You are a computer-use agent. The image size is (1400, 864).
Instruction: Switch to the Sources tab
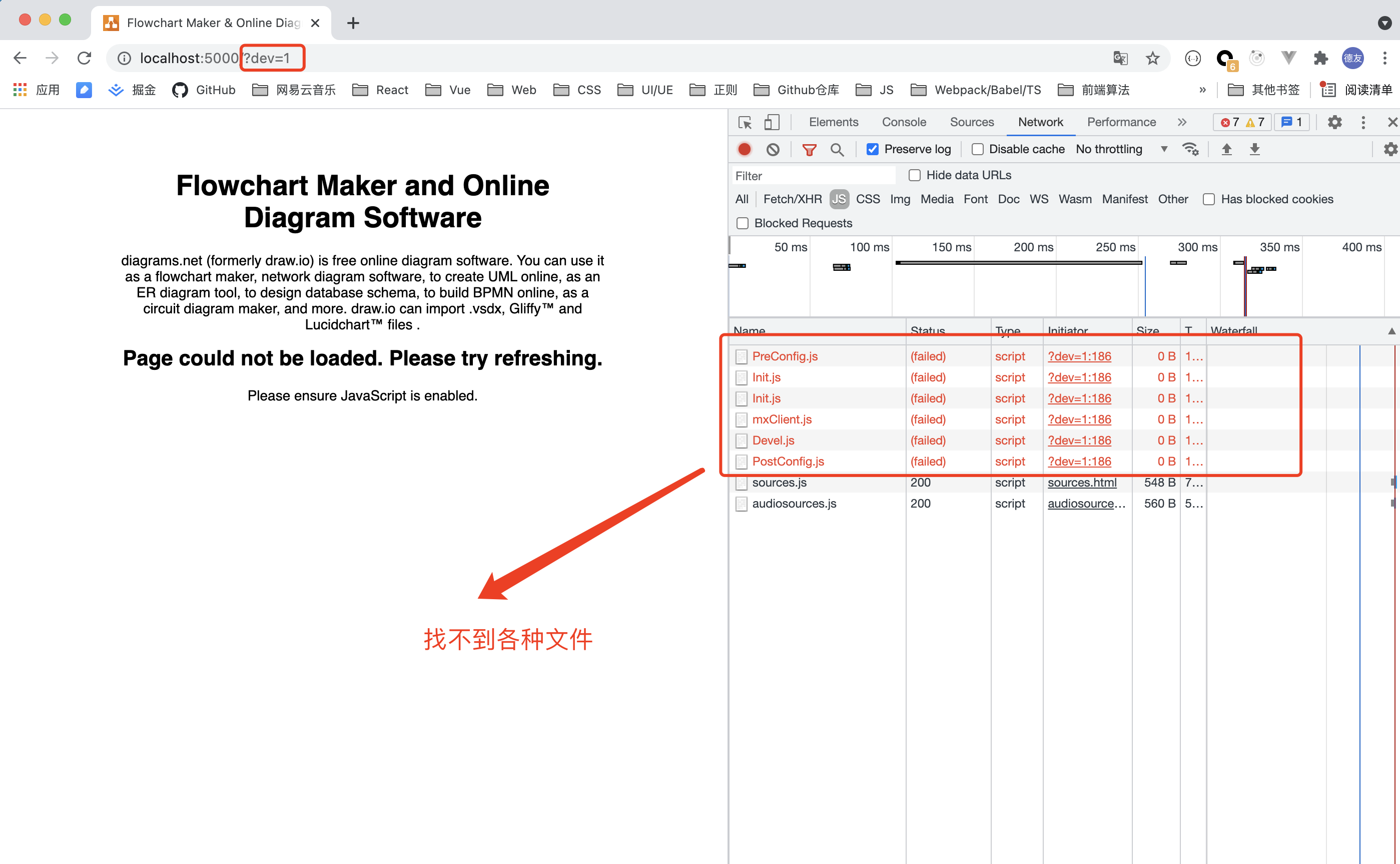pyautogui.click(x=972, y=122)
